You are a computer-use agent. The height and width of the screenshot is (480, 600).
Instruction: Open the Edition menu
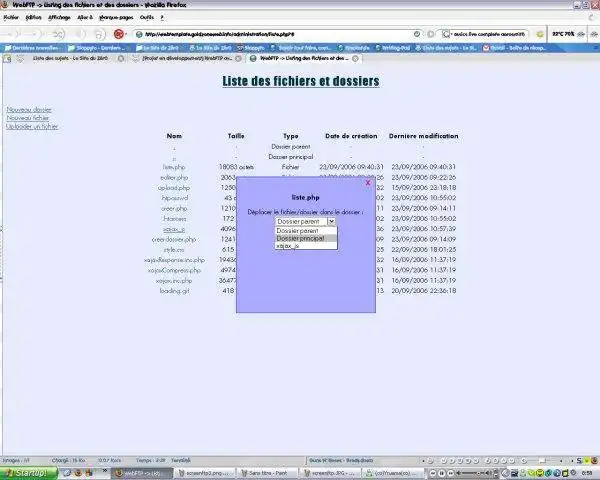[33, 17]
